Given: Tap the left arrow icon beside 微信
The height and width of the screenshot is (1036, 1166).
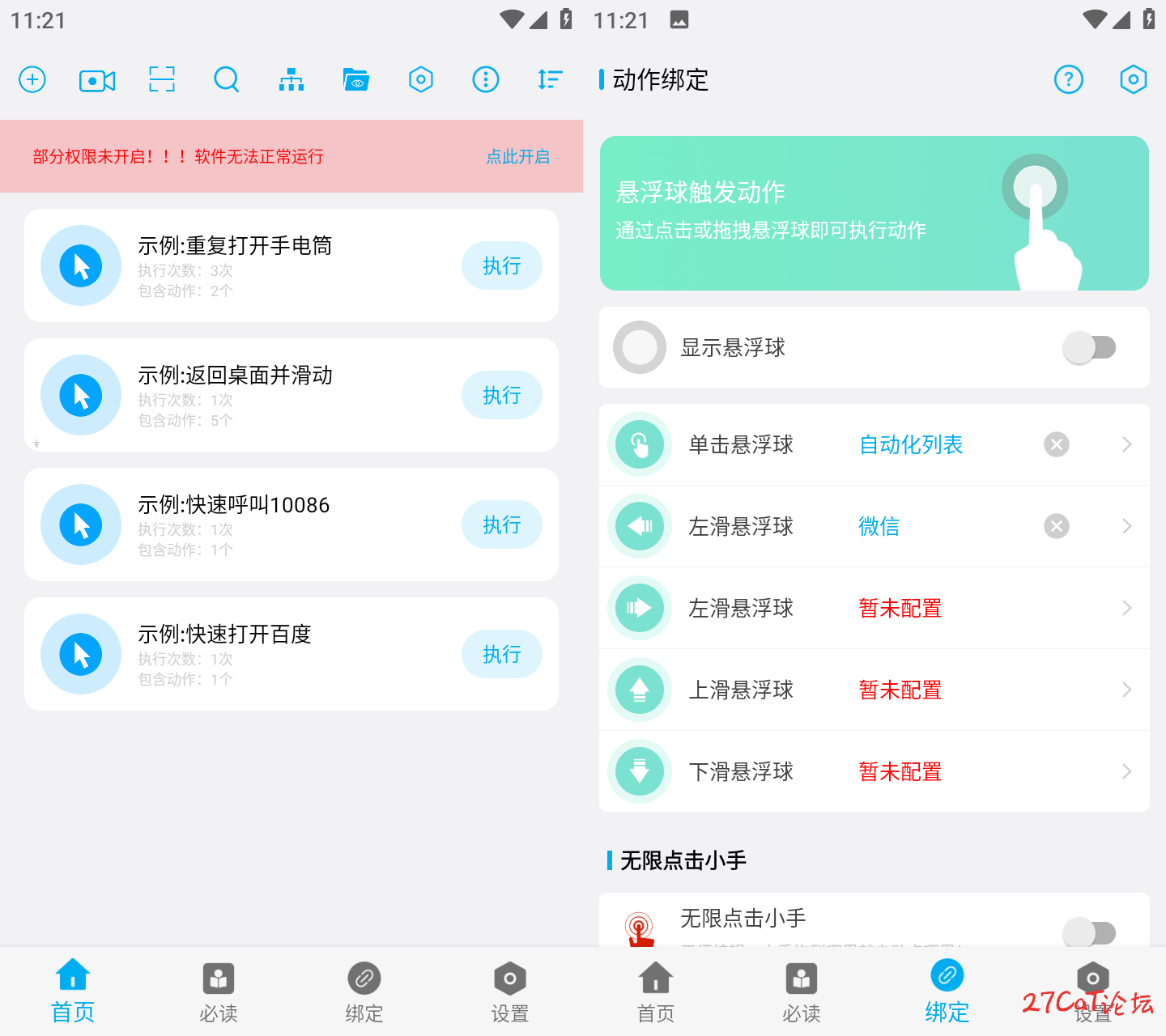Looking at the screenshot, I should pos(640,526).
